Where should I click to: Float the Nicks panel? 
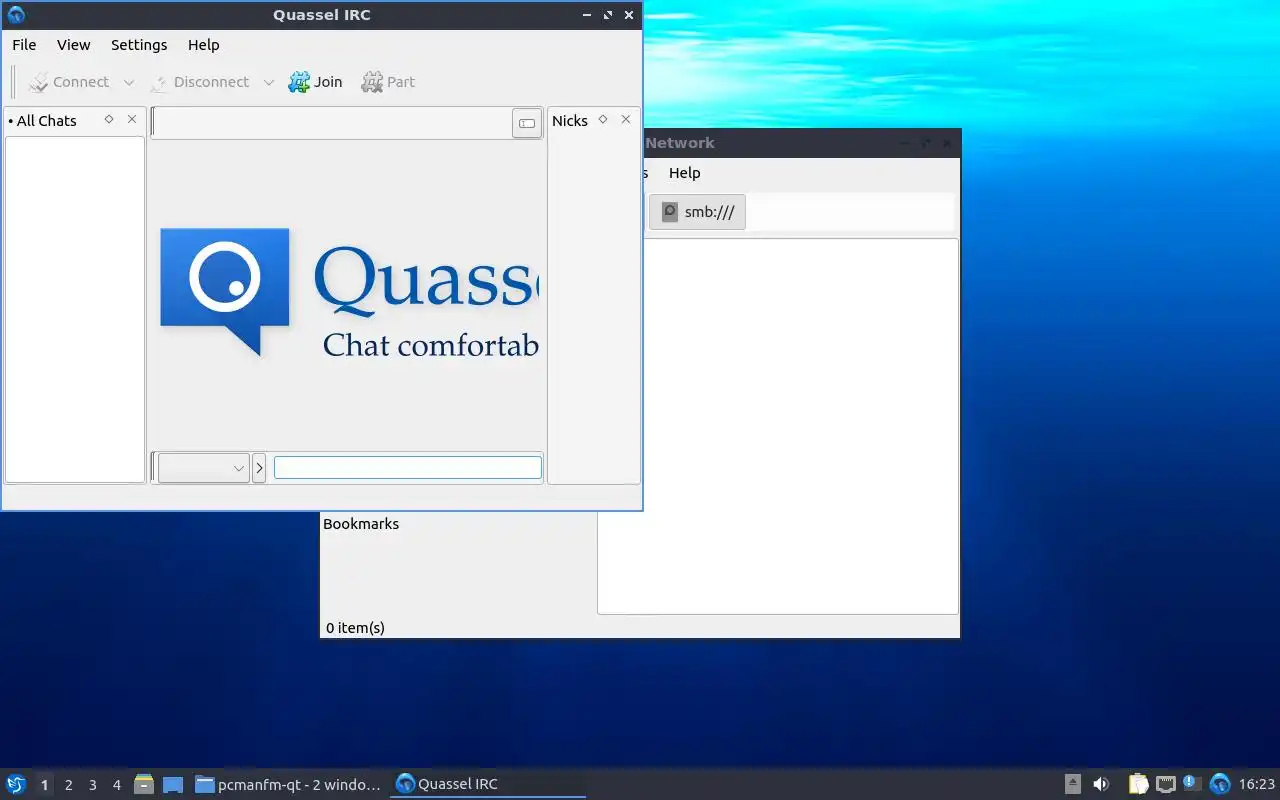(603, 119)
